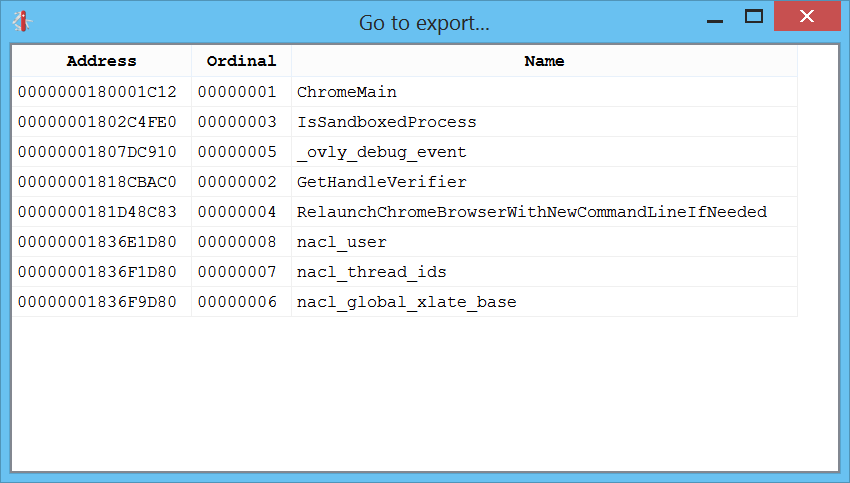The image size is (850, 483).
Task: Close the Go to export dialog
Action: 807,16
